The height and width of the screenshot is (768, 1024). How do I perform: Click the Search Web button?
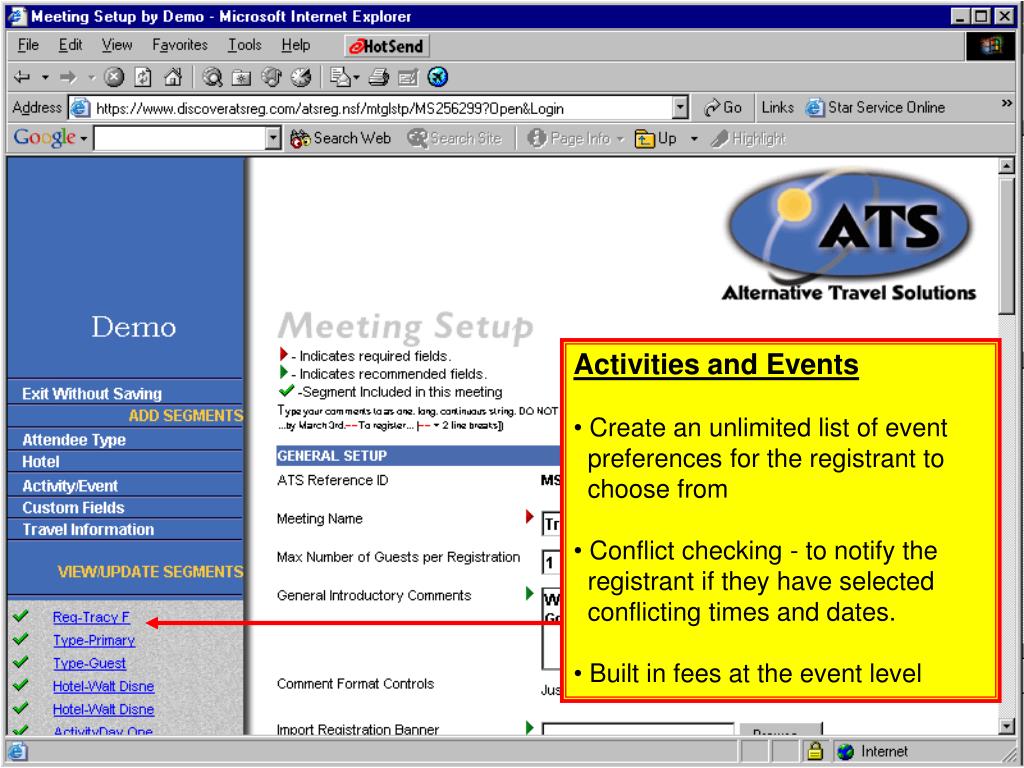340,138
